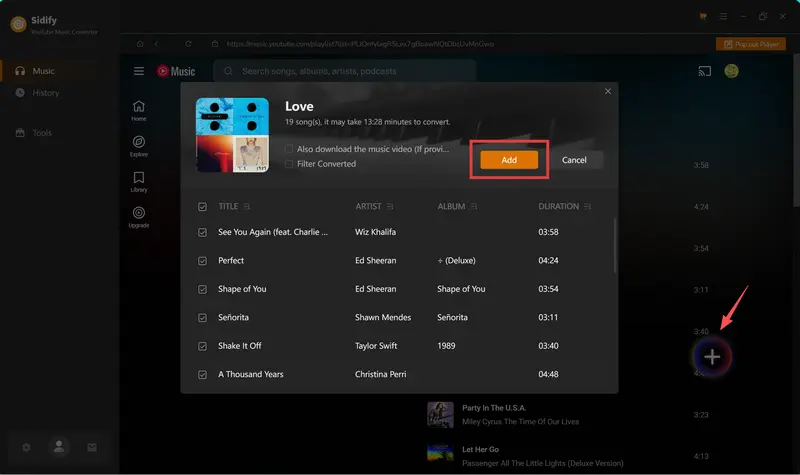Click the Party In The U.S.A. song title

coord(494,408)
